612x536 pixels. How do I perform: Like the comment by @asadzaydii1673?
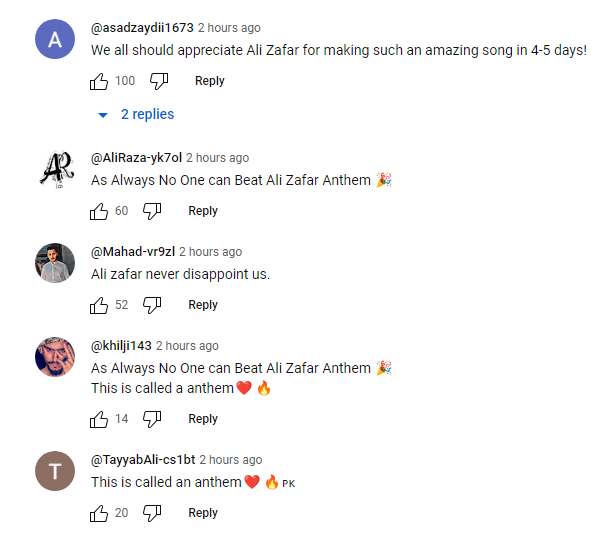(99, 81)
